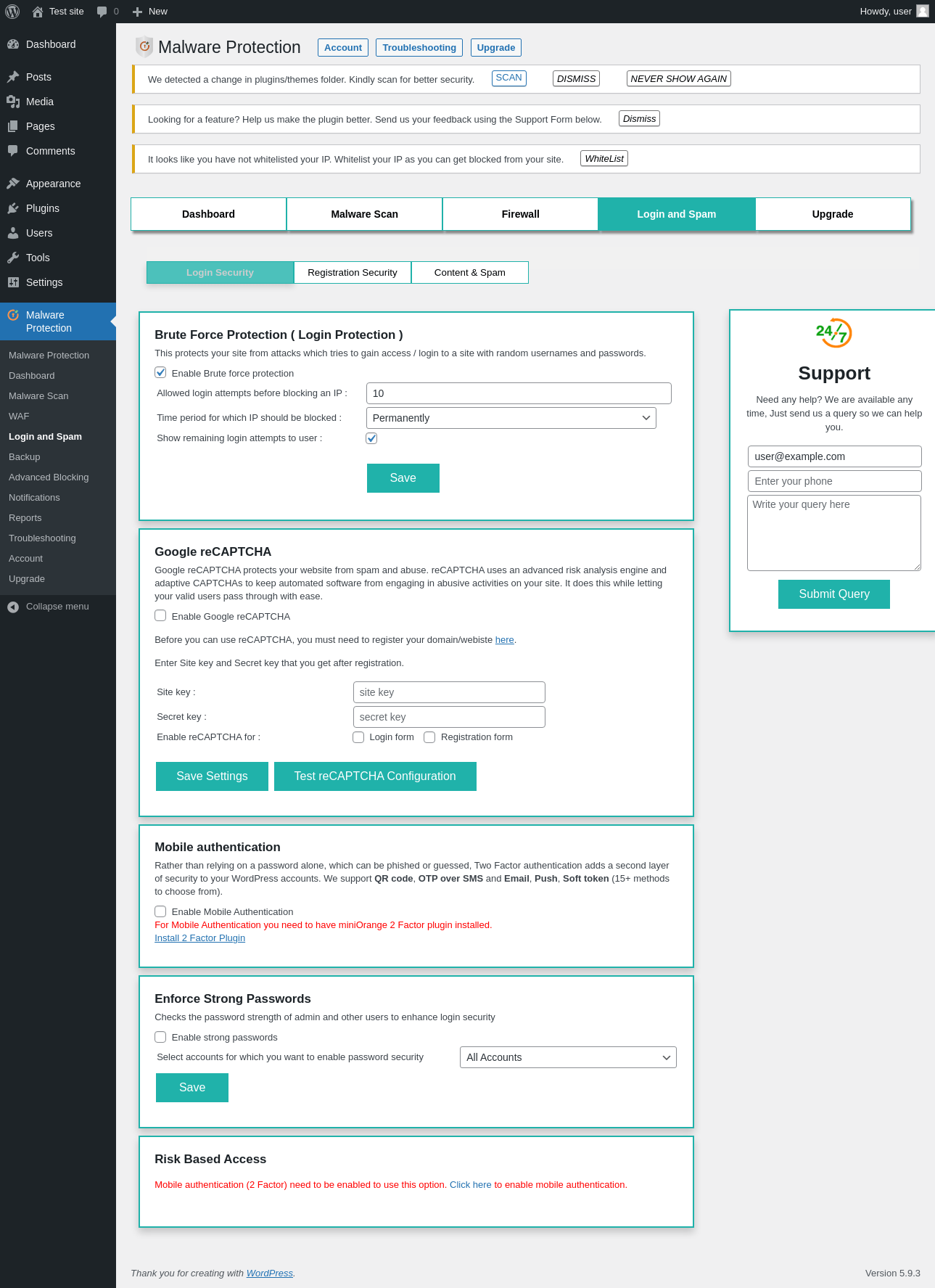The width and height of the screenshot is (935, 1288).
Task: Open the Test site home icon
Action: 38,12
